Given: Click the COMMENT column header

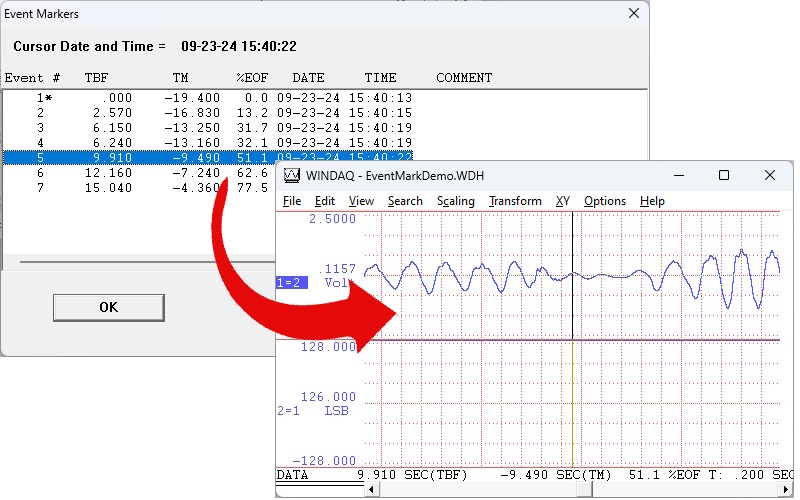Looking at the screenshot, I should point(464,78).
